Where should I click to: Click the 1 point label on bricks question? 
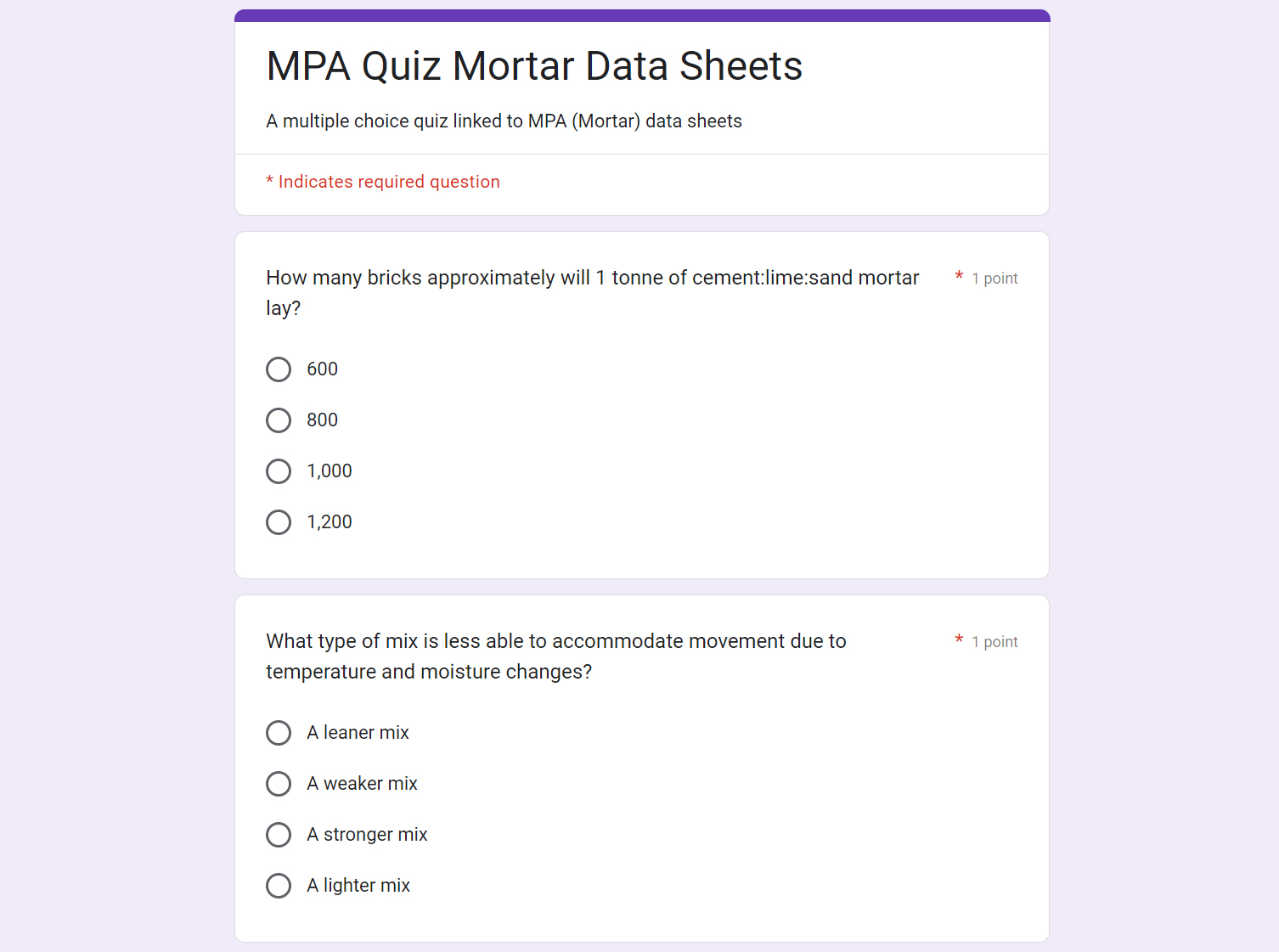(x=994, y=279)
